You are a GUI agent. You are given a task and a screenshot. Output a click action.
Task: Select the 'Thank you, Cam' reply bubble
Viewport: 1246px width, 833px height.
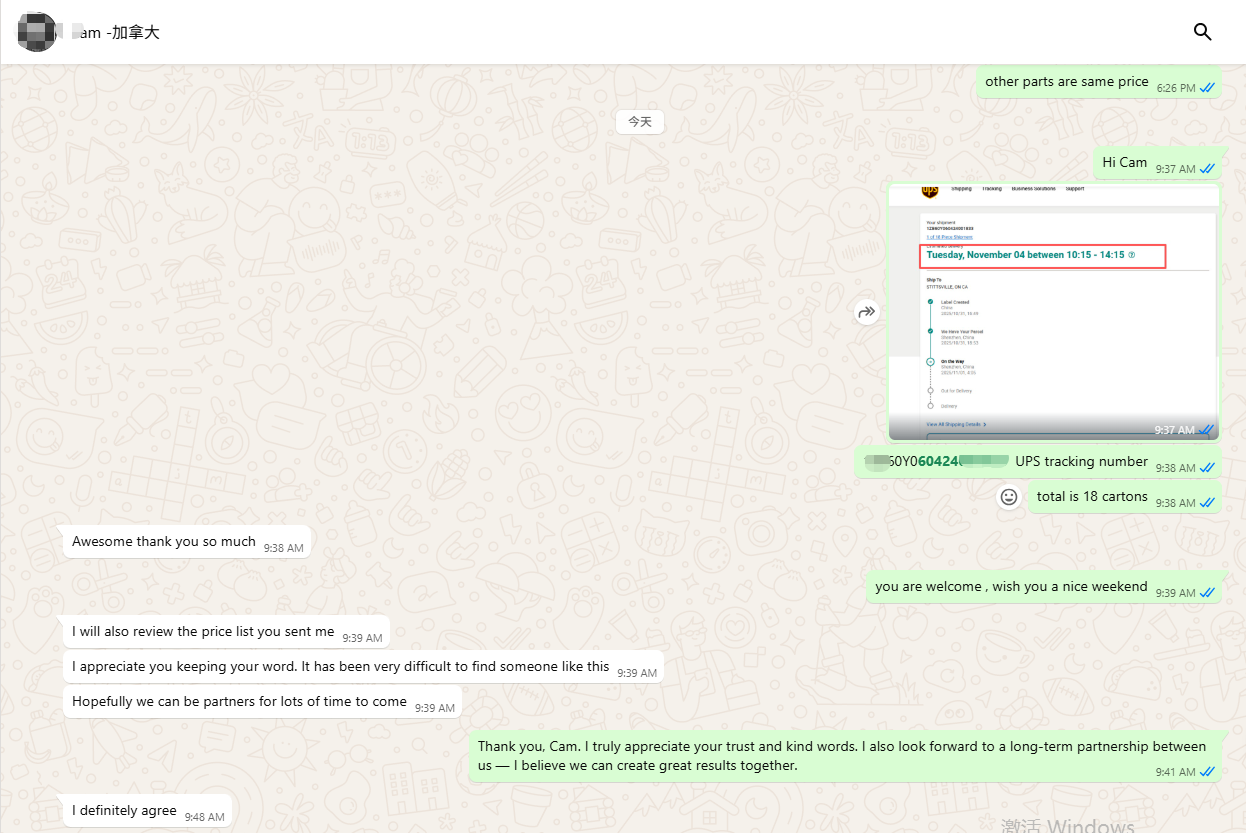[842, 756]
